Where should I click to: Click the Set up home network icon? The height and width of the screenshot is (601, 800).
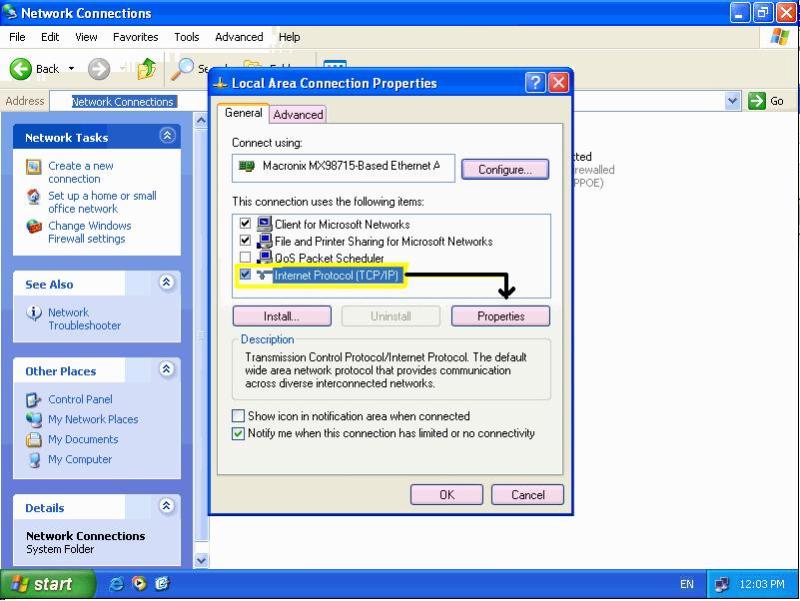click(x=34, y=196)
